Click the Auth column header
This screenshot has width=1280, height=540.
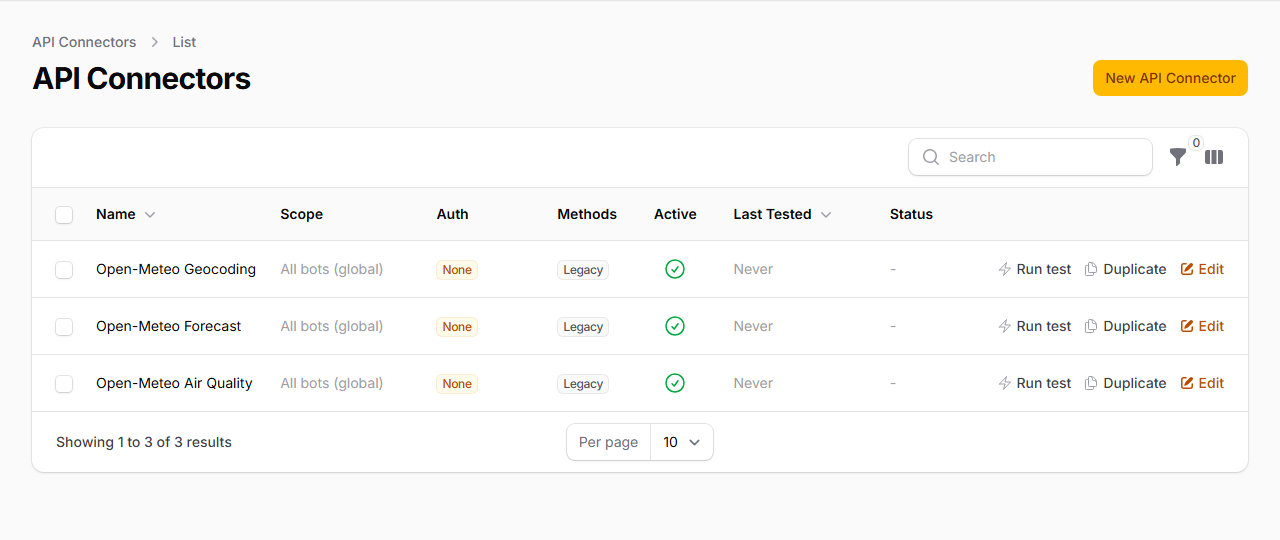pyautogui.click(x=452, y=214)
